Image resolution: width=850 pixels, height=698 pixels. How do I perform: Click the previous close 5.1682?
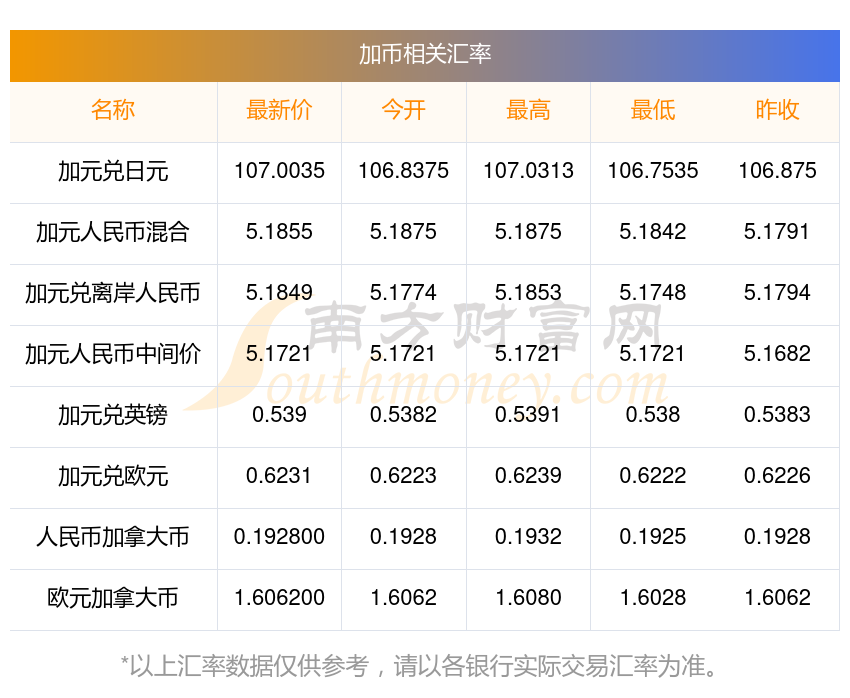click(777, 354)
